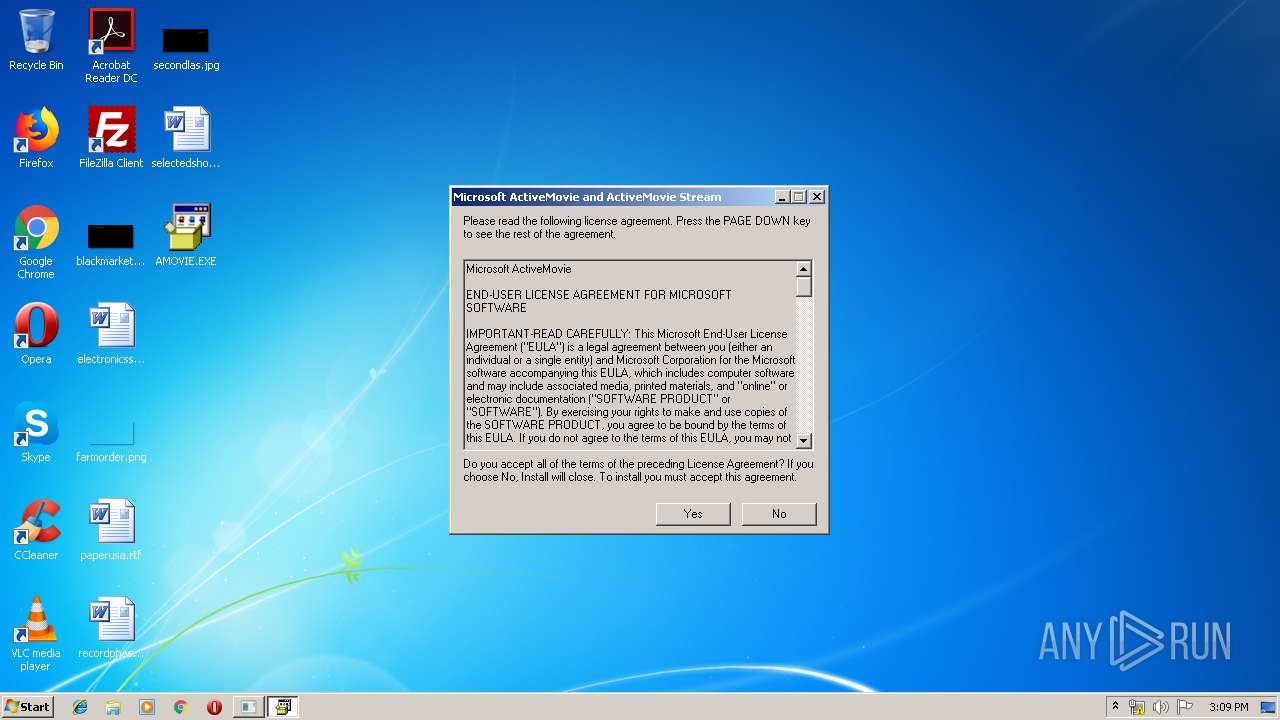Launch Opera from the taskbar
The width and height of the screenshot is (1280, 720).
click(214, 707)
